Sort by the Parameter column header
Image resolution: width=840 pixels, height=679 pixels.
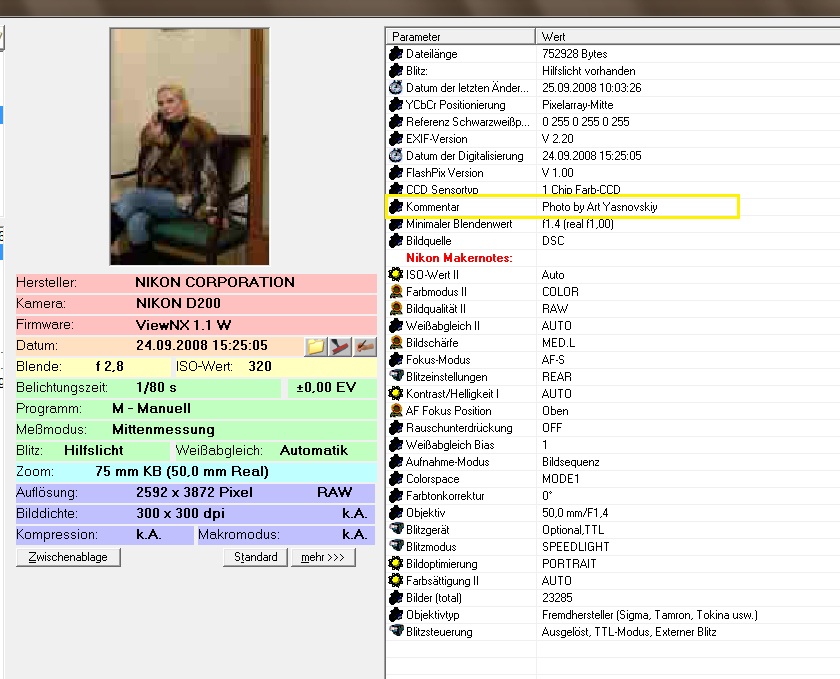(460, 36)
